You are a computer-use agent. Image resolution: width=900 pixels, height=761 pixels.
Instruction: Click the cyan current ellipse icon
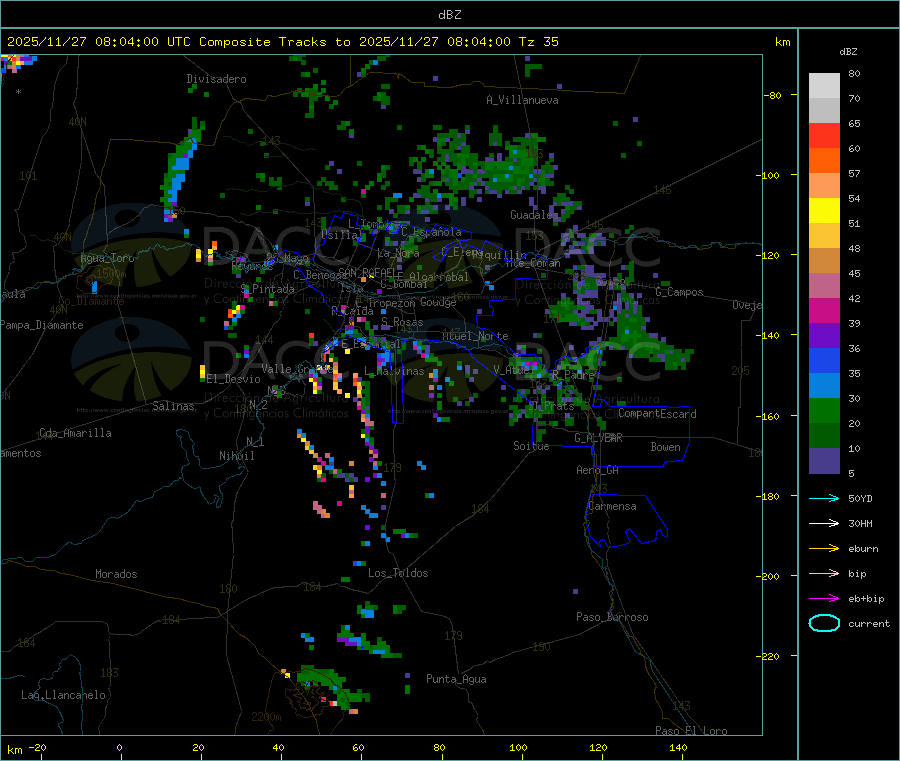click(824, 623)
